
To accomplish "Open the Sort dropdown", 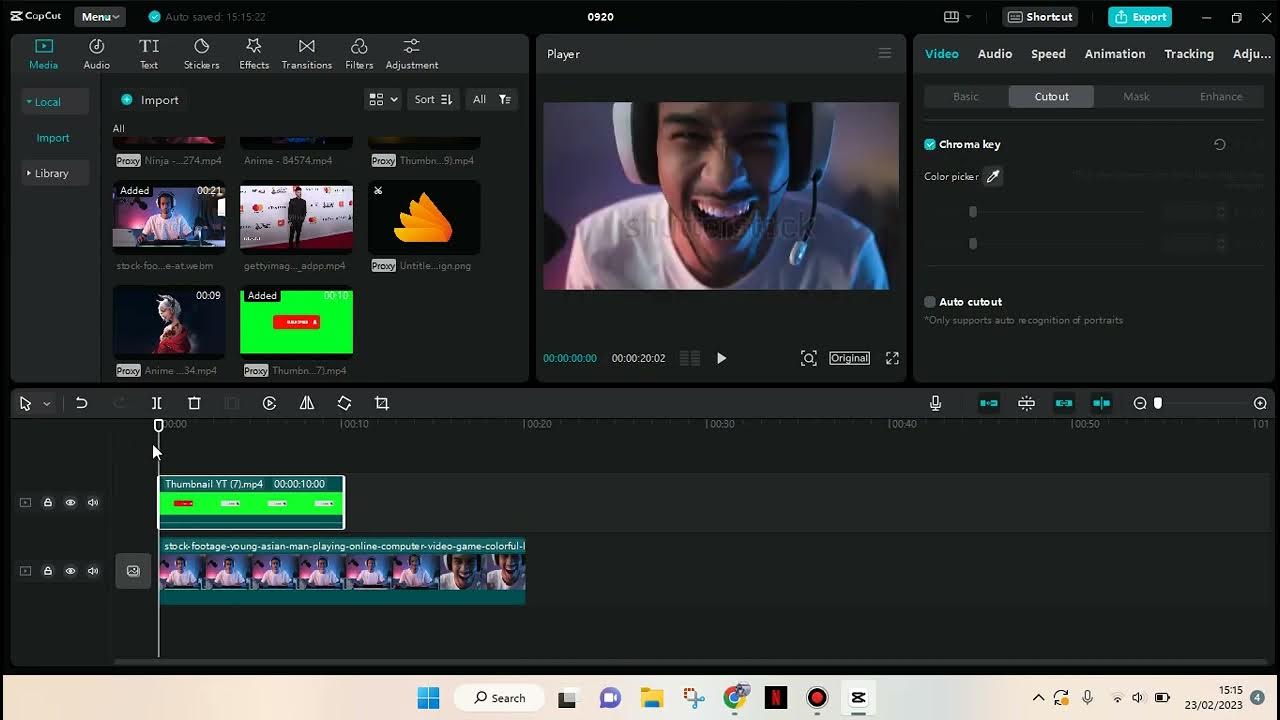I will click(433, 99).
